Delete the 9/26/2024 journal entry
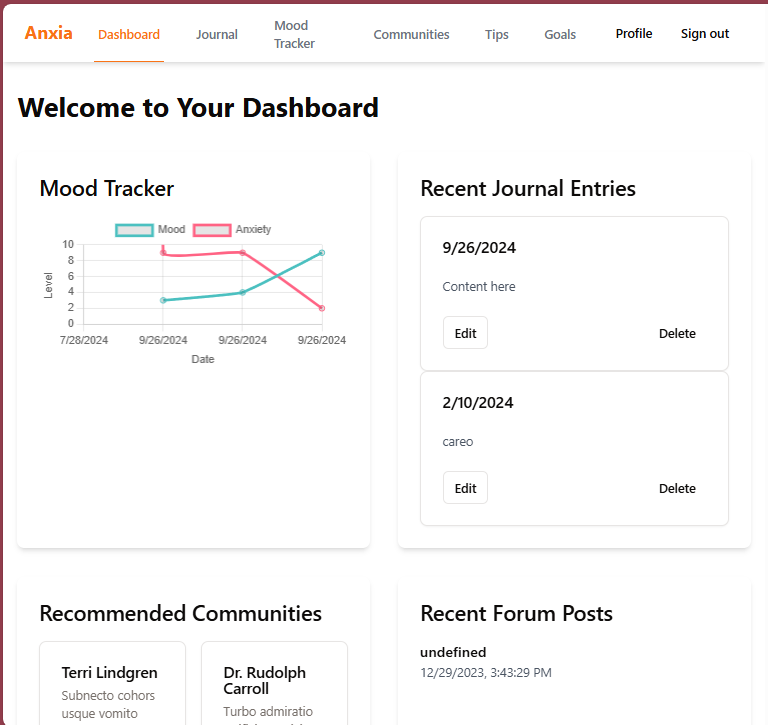The image size is (768, 725). (677, 333)
